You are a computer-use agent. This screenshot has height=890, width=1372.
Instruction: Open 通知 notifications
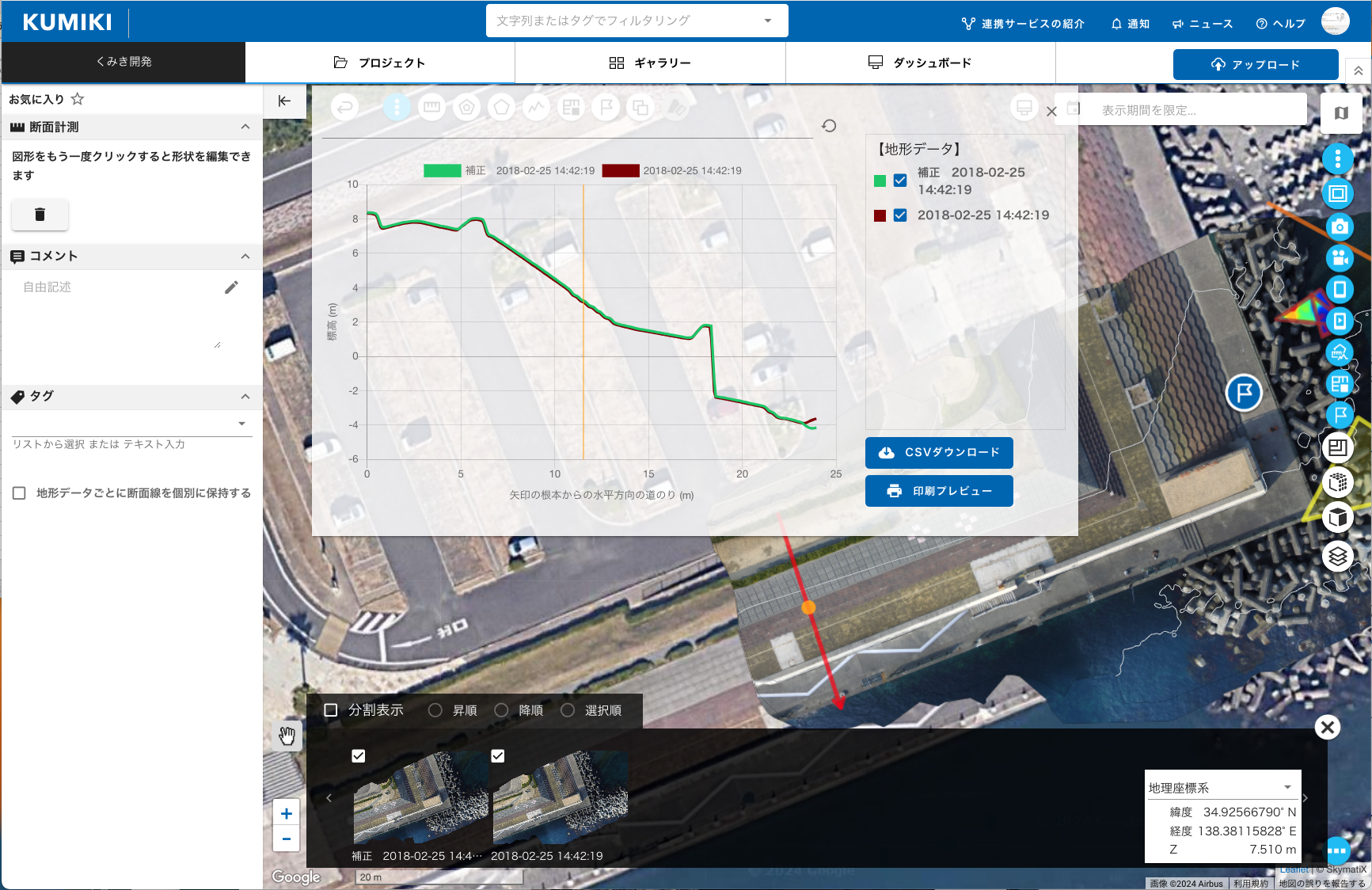[x=1130, y=24]
